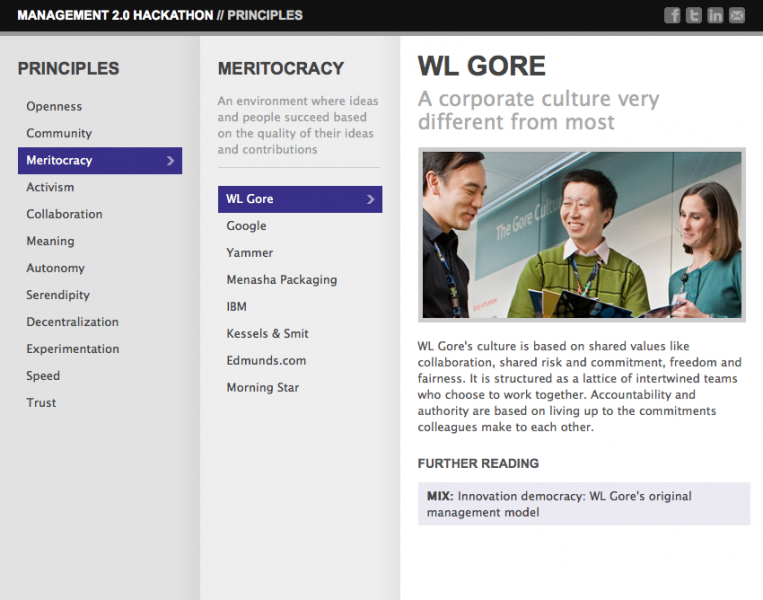Click the MERITOCRACY column heading

[x=281, y=69]
